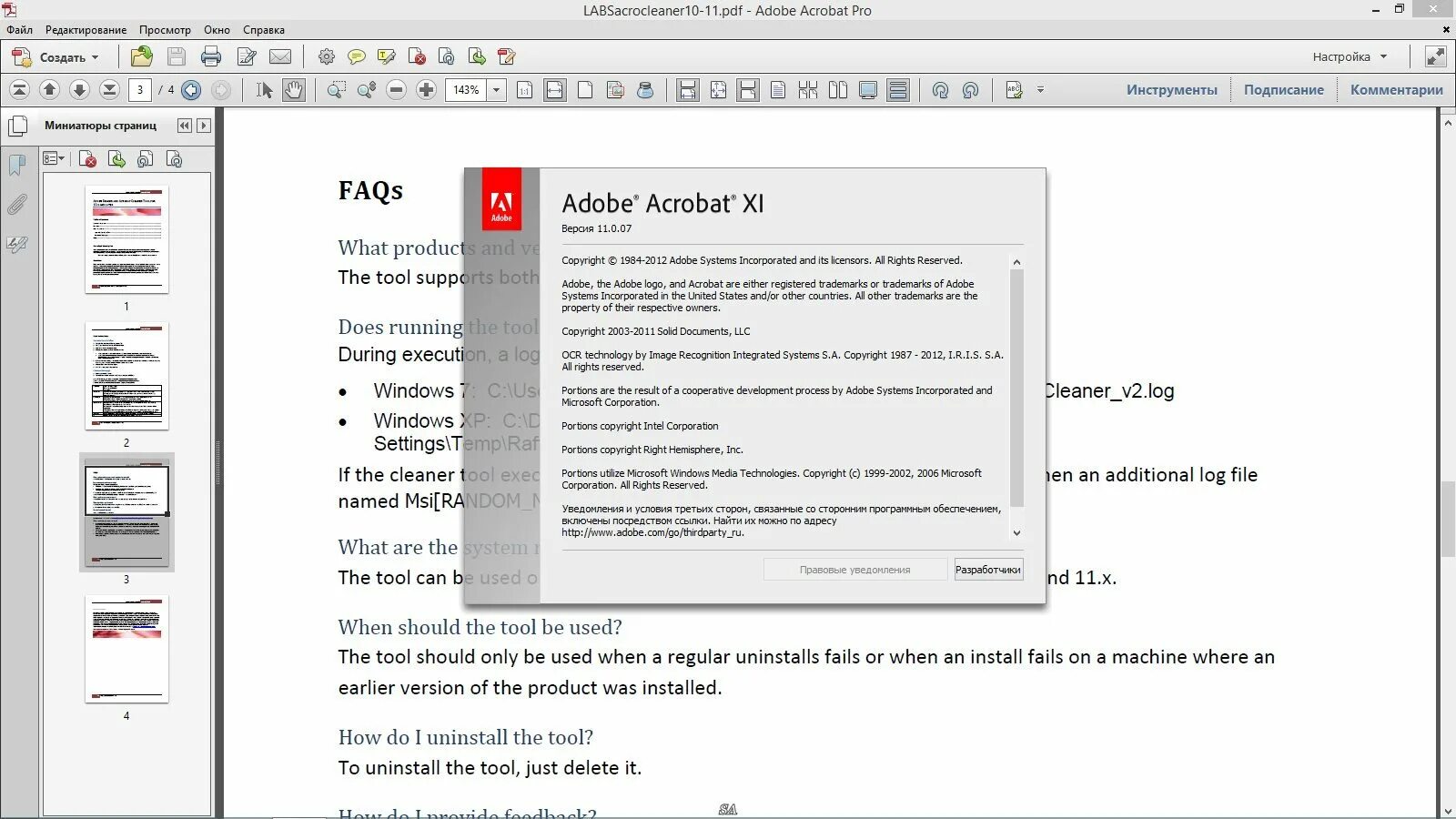The image size is (1456, 819).
Task: Click the Save floppy disk icon
Action: click(177, 56)
